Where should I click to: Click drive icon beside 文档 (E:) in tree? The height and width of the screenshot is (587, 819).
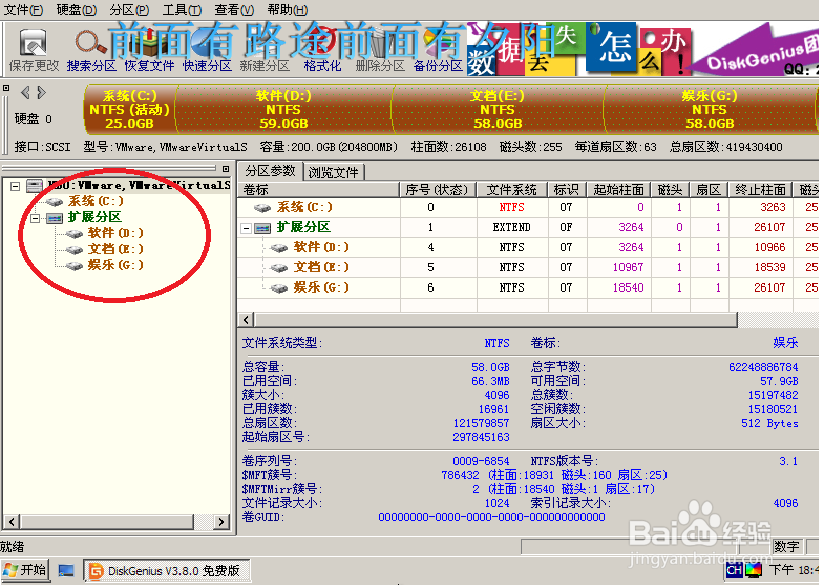[x=74, y=250]
